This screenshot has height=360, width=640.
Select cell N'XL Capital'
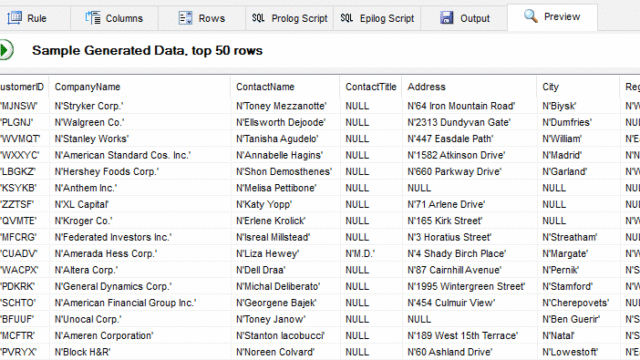coord(139,204)
